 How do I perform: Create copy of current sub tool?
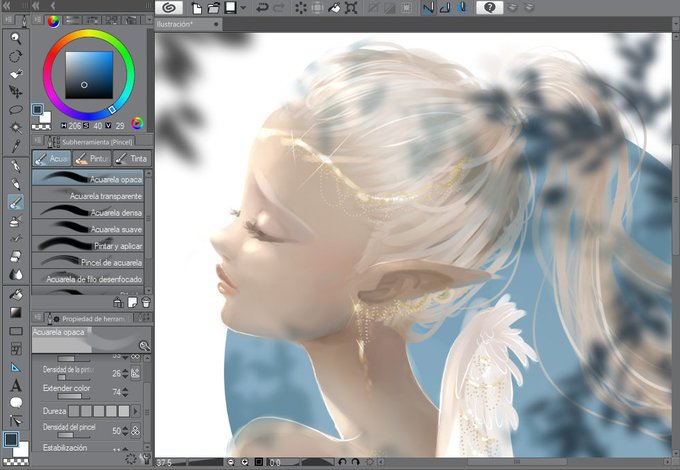(x=132, y=302)
